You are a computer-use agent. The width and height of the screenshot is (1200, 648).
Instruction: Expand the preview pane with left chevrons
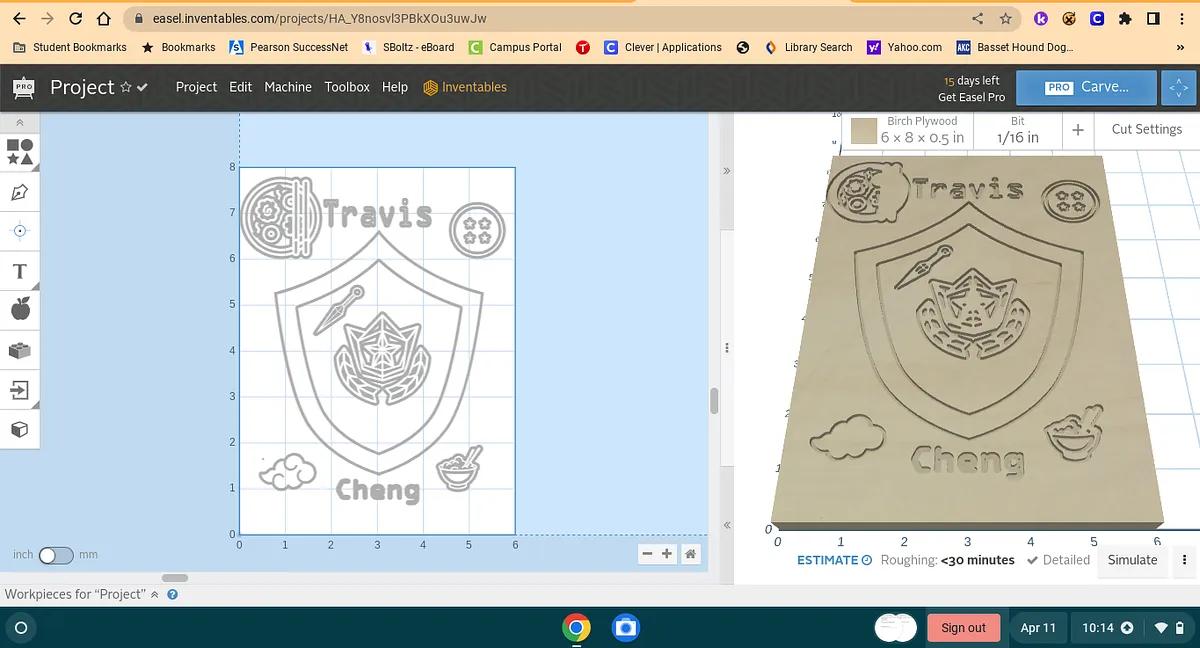727,525
